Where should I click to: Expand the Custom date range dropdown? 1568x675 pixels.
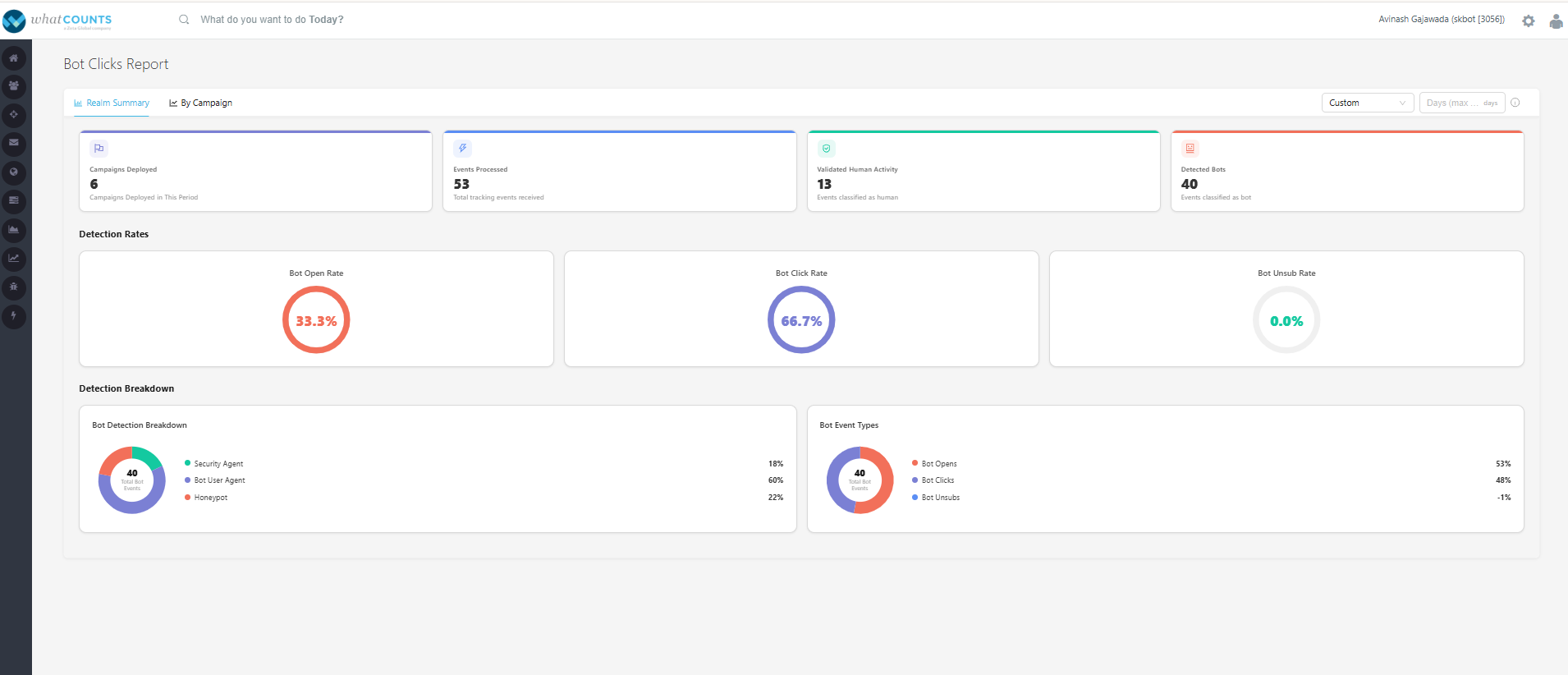(1368, 103)
